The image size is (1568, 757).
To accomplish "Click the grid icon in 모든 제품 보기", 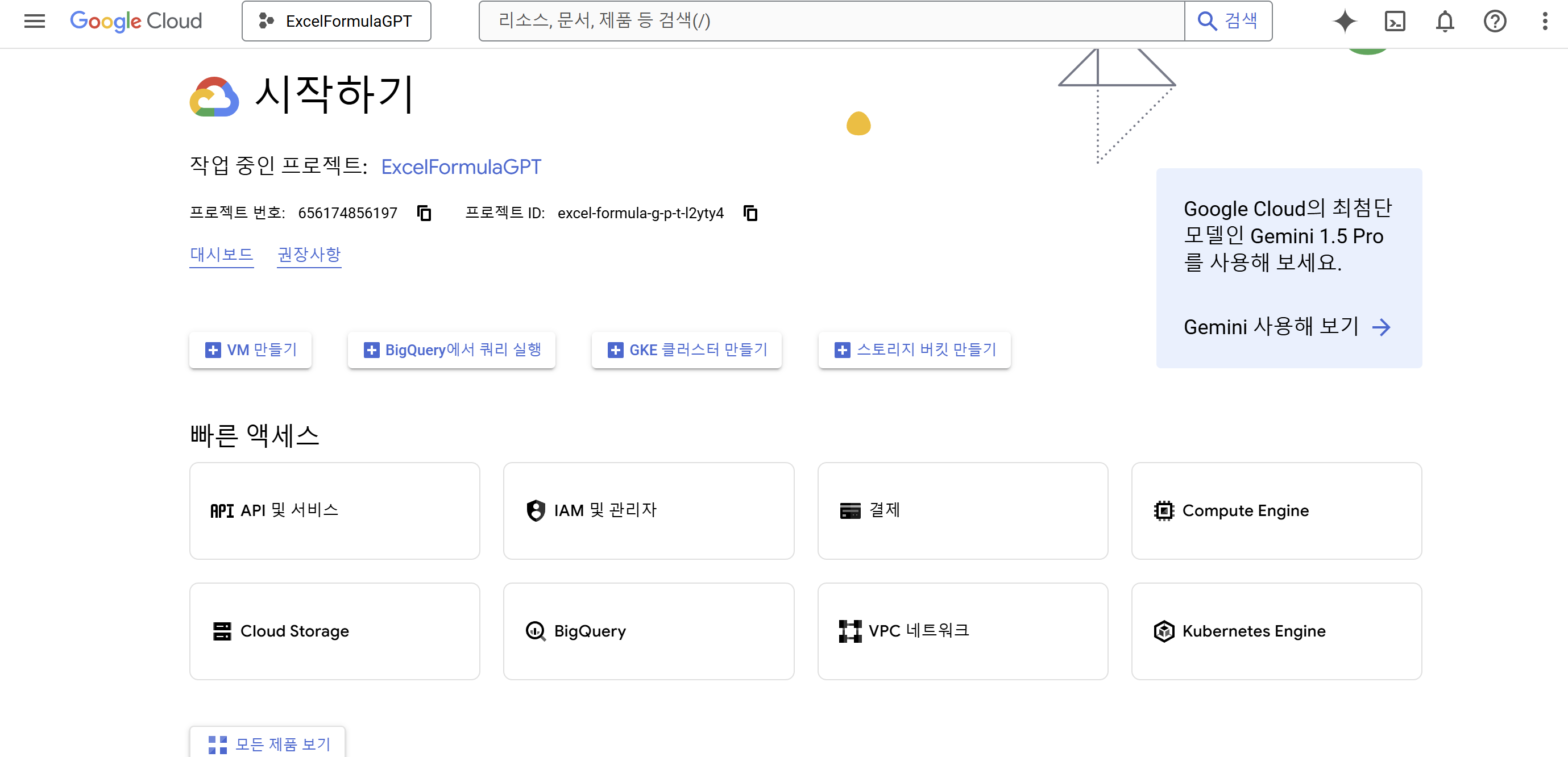I will [217, 745].
